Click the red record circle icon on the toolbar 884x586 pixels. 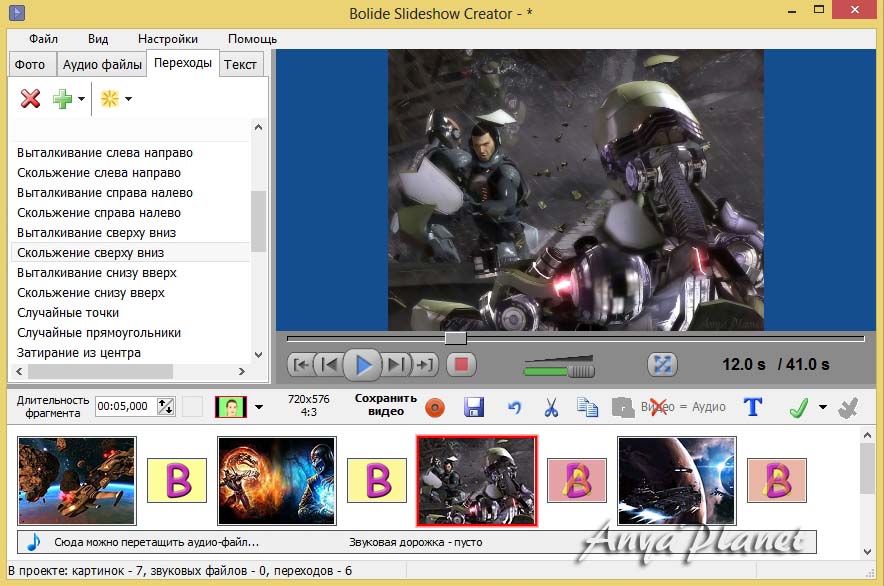tap(435, 407)
